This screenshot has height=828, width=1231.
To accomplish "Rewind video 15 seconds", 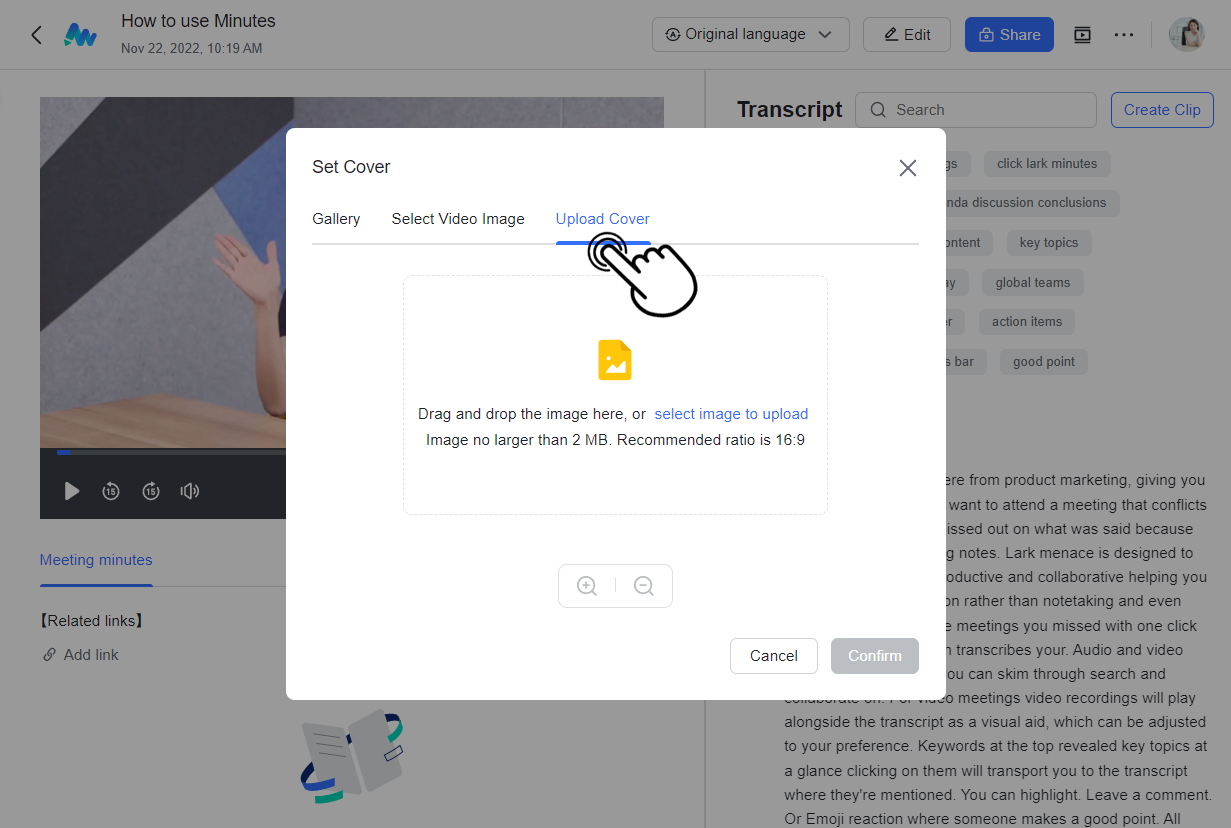I will [111, 491].
